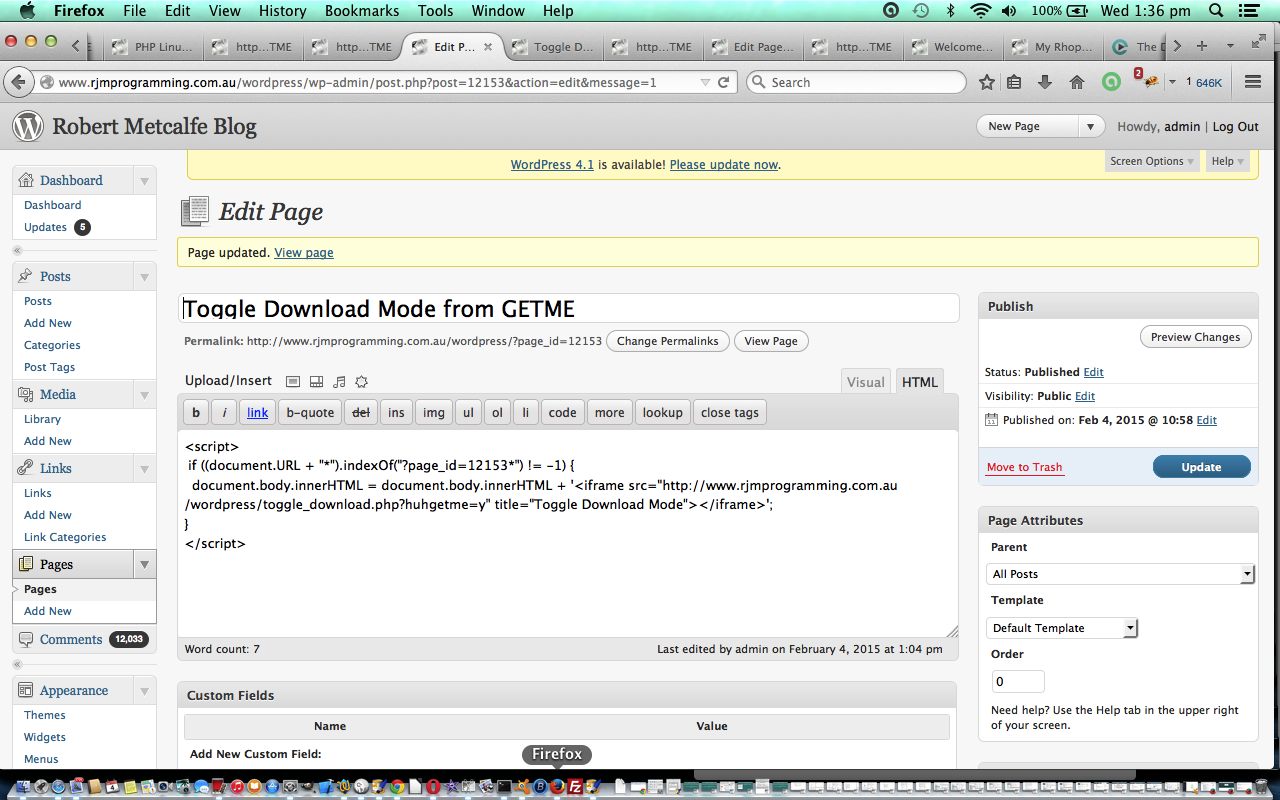Image resolution: width=1280 pixels, height=800 pixels.
Task: Open a new tab with plus icon
Action: coord(1202,46)
